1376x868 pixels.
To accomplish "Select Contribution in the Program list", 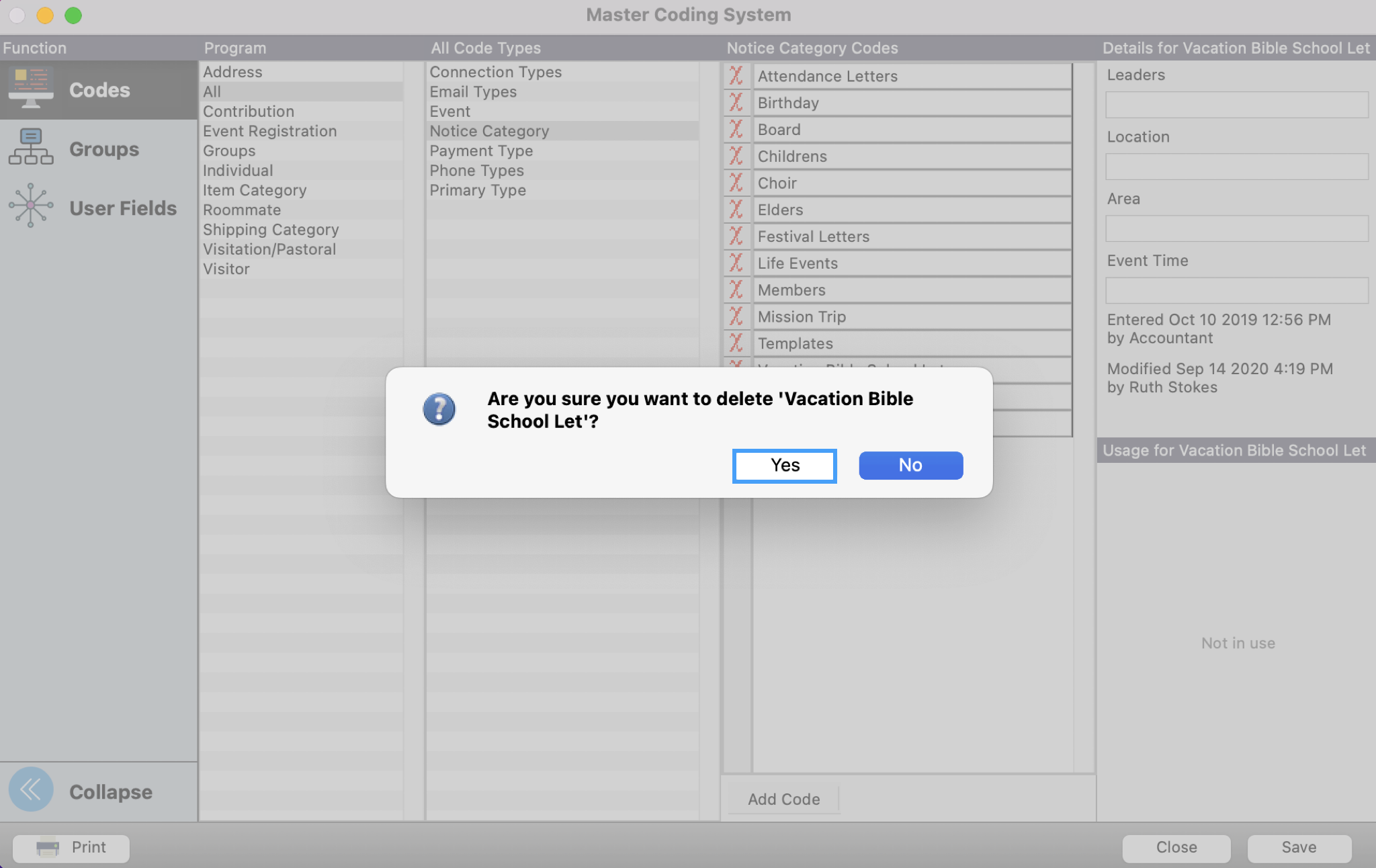I will pyautogui.click(x=248, y=111).
